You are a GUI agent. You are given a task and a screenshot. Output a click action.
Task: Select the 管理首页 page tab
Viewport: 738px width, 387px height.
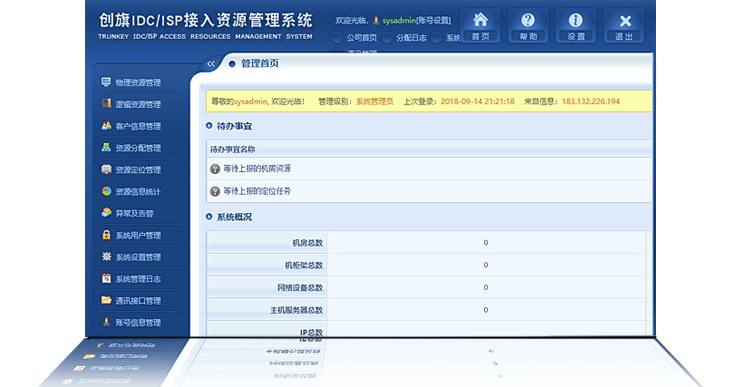[x=260, y=64]
